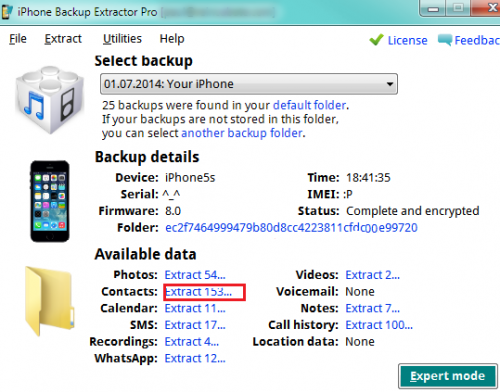Screen dimensions: 500x392
Task: Click the Available data heading
Action: 146,254
